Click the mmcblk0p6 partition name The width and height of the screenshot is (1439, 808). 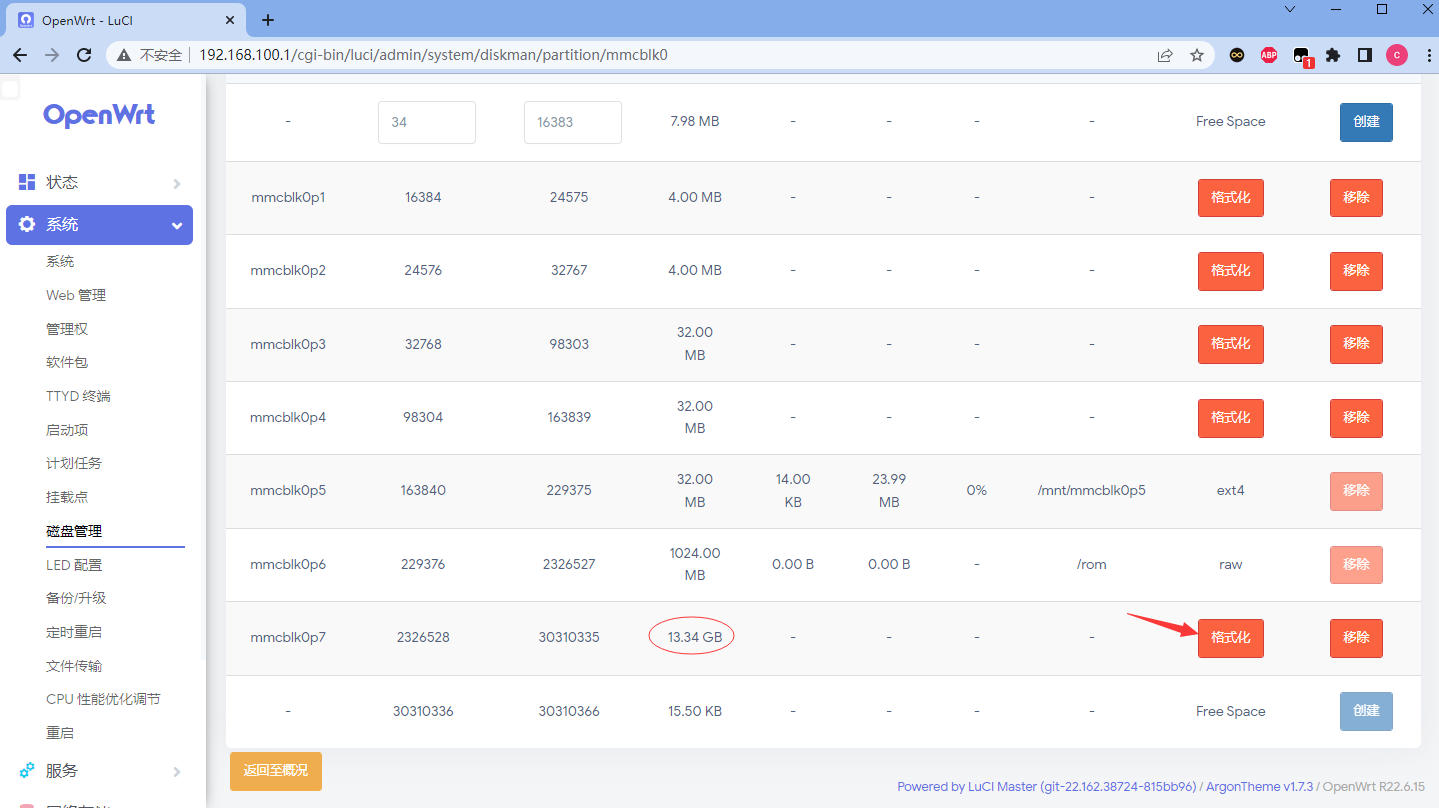288,564
